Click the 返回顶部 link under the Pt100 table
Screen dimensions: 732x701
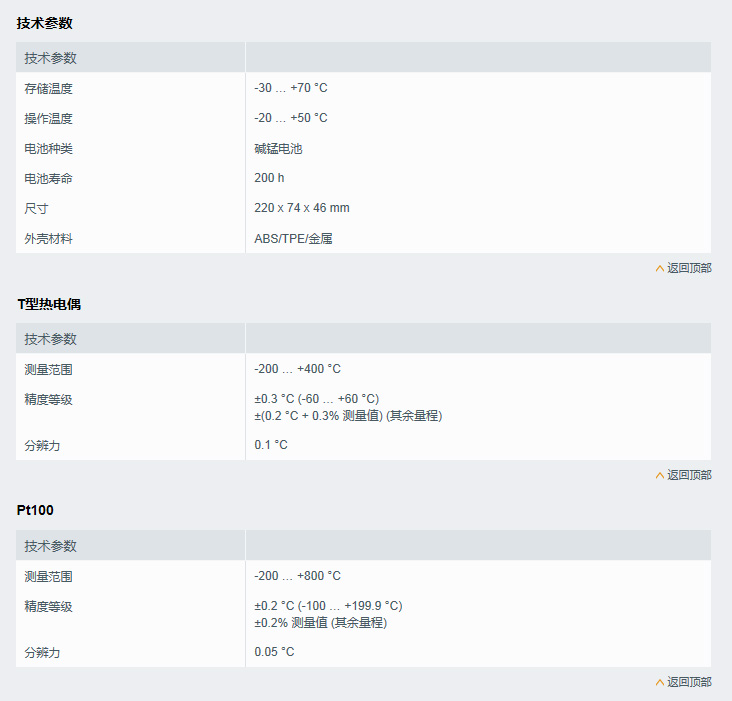click(x=689, y=682)
